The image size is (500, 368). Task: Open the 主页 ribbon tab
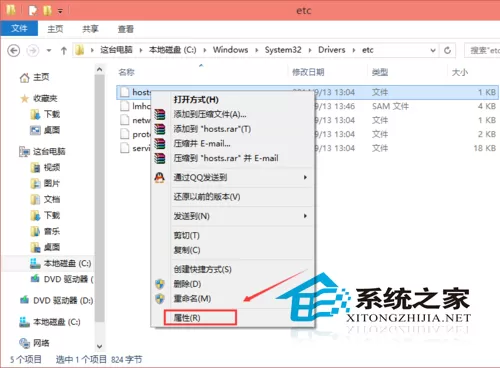pyautogui.click(x=55, y=29)
